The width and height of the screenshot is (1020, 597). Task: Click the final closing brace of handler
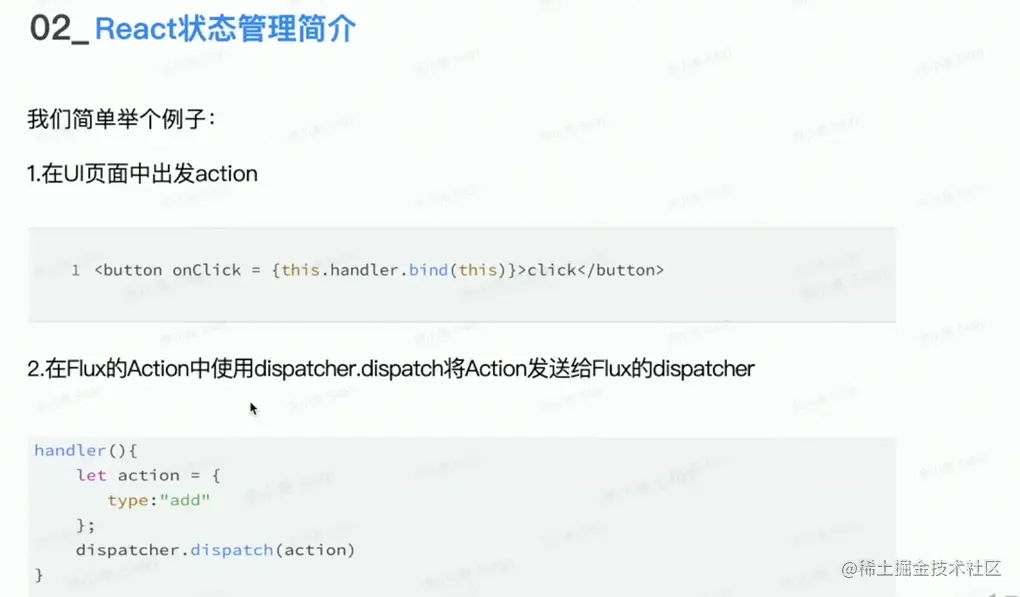(39, 575)
